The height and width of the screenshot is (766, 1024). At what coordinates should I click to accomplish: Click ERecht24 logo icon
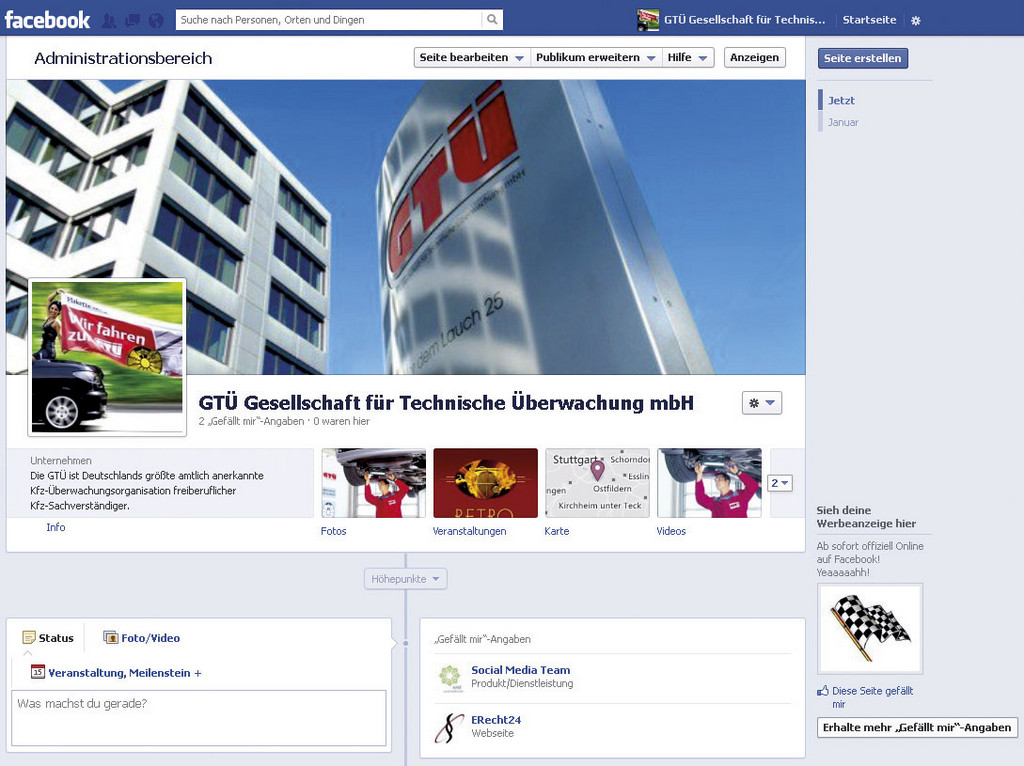click(x=450, y=727)
